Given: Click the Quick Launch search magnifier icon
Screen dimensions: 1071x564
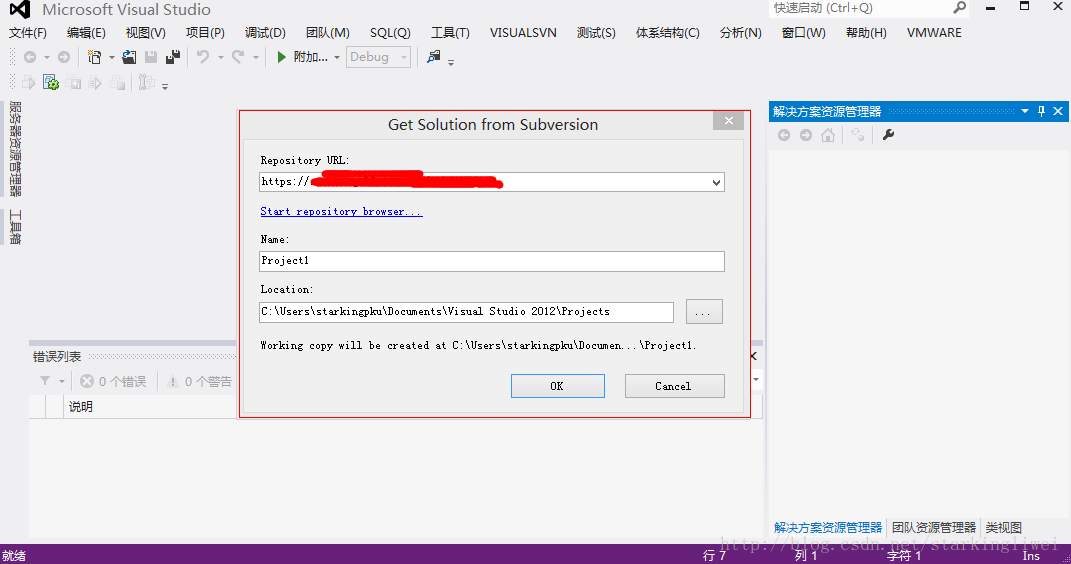Looking at the screenshot, I should [x=960, y=8].
